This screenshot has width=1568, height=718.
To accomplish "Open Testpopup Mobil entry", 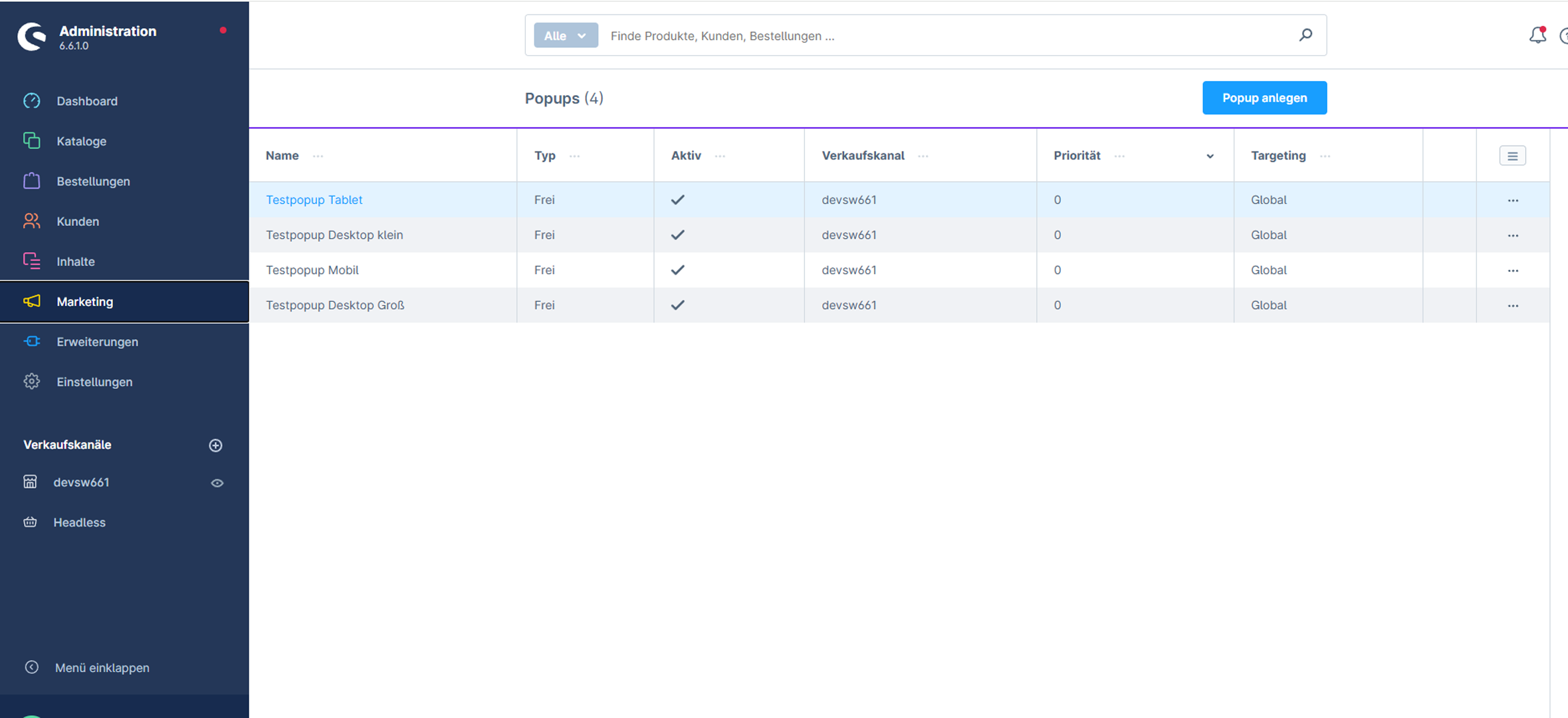I will pos(312,270).
